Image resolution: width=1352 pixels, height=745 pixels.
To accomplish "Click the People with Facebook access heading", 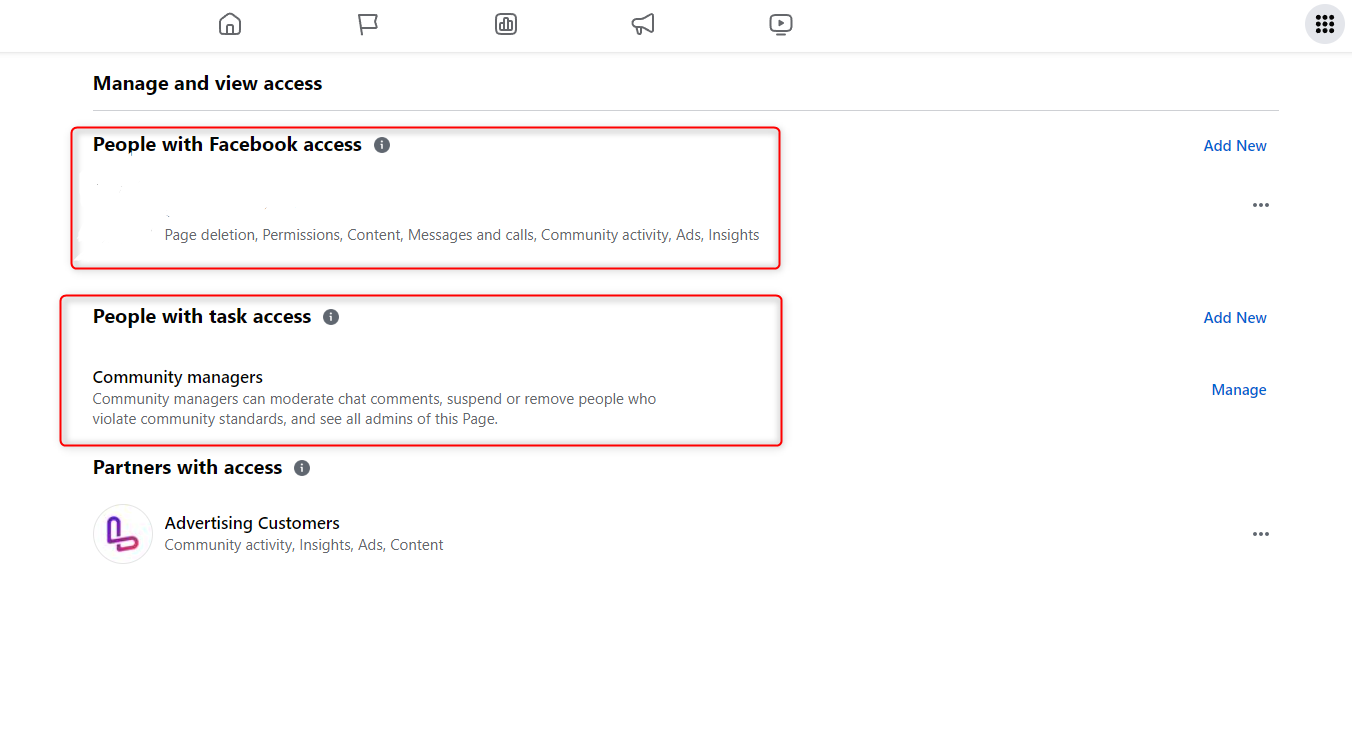I will point(227,145).
